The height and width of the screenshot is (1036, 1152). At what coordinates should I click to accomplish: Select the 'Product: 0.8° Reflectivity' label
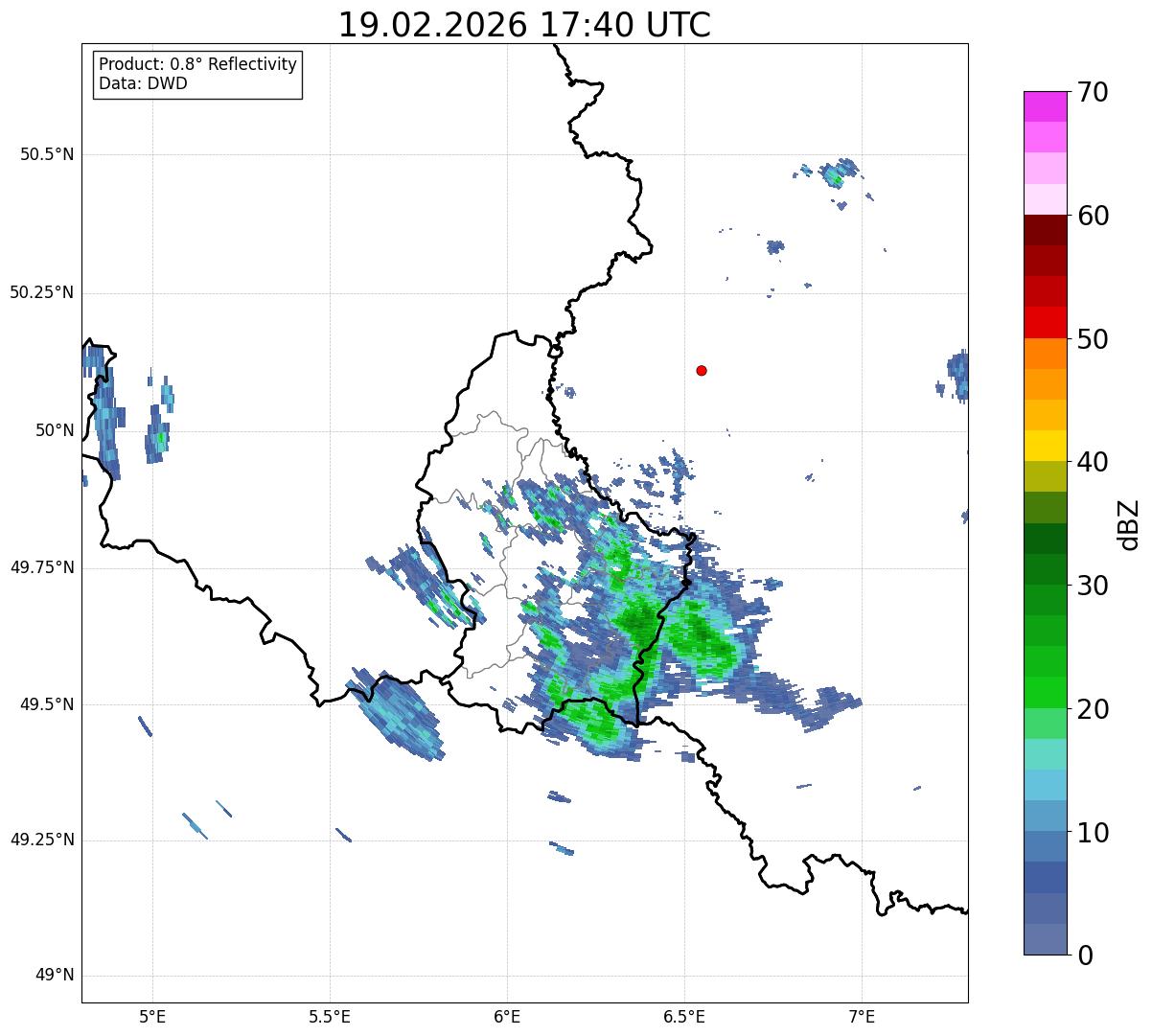click(x=198, y=64)
